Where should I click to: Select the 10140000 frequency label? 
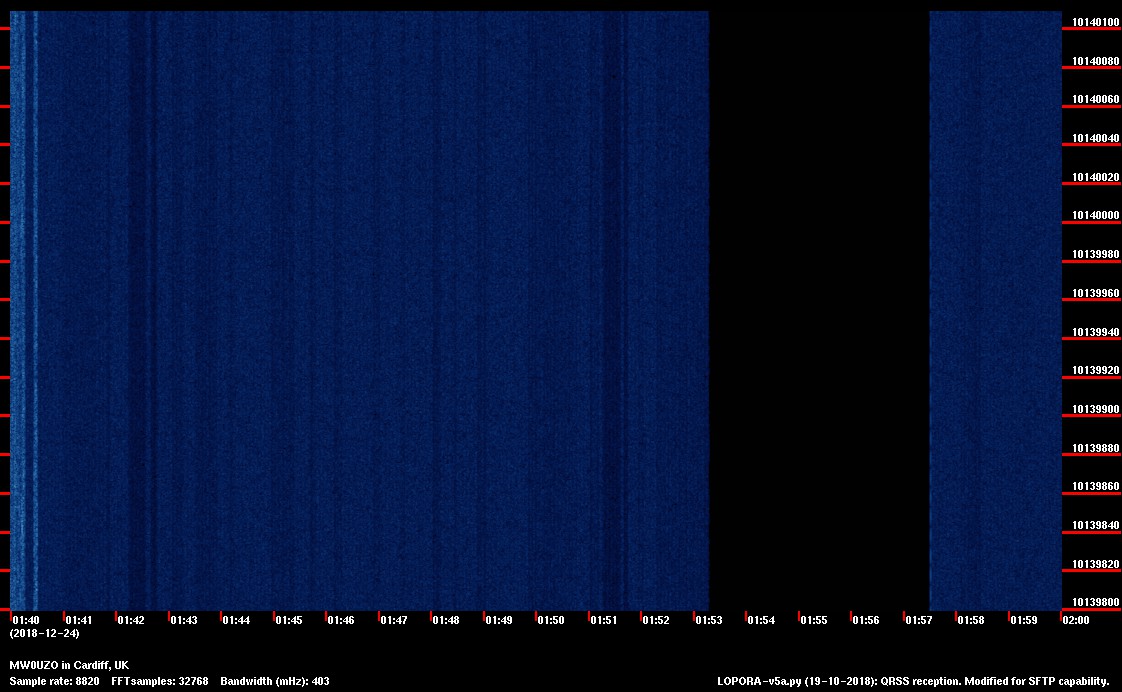[x=1095, y=216]
